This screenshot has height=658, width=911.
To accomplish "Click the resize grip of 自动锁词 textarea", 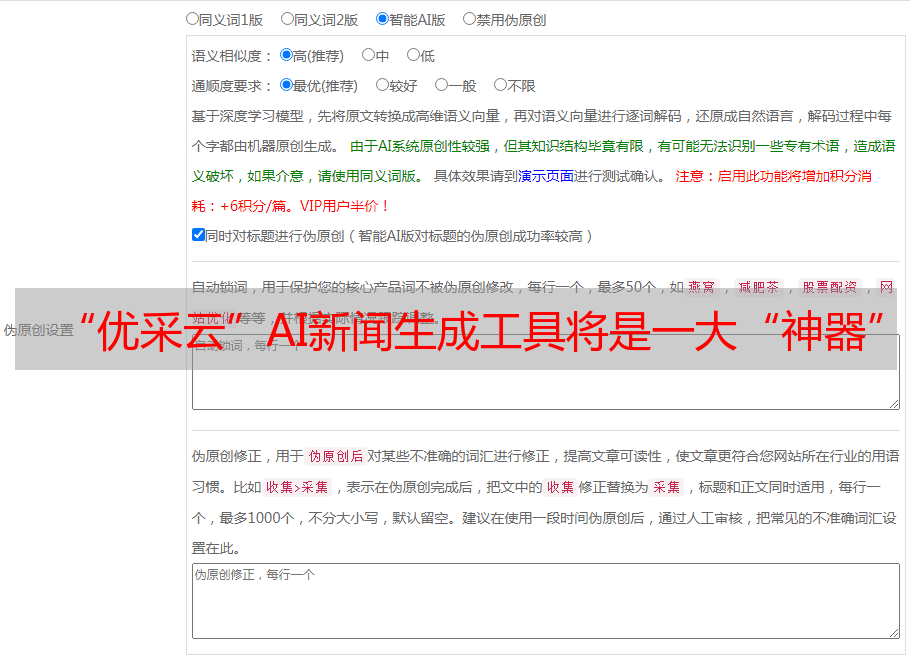I will point(894,404).
